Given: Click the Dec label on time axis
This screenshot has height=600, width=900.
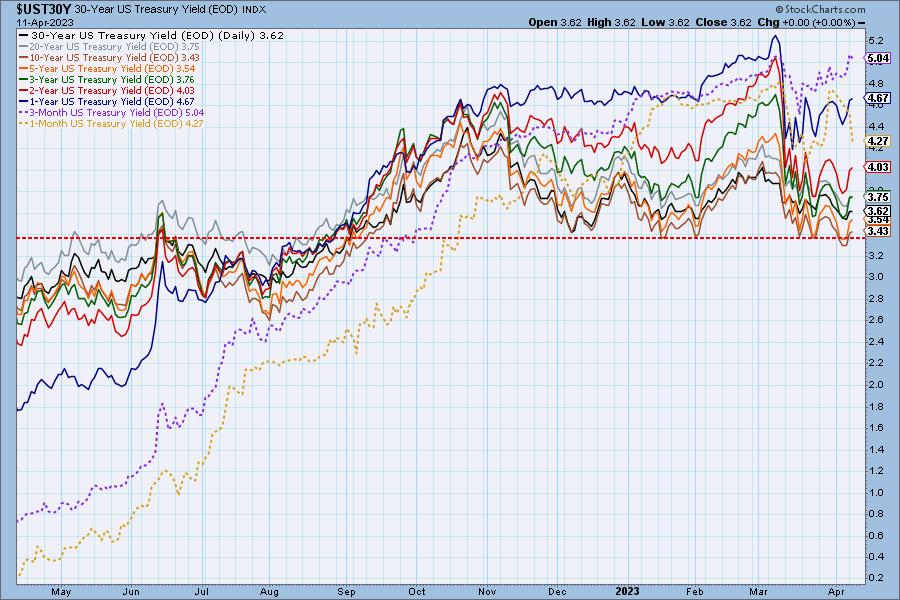Looking at the screenshot, I should pos(557,591).
